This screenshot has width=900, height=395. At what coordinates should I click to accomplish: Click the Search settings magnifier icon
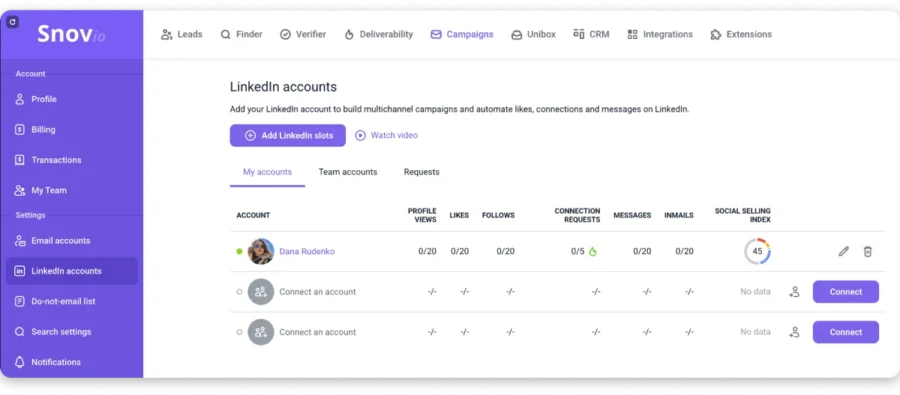20,332
